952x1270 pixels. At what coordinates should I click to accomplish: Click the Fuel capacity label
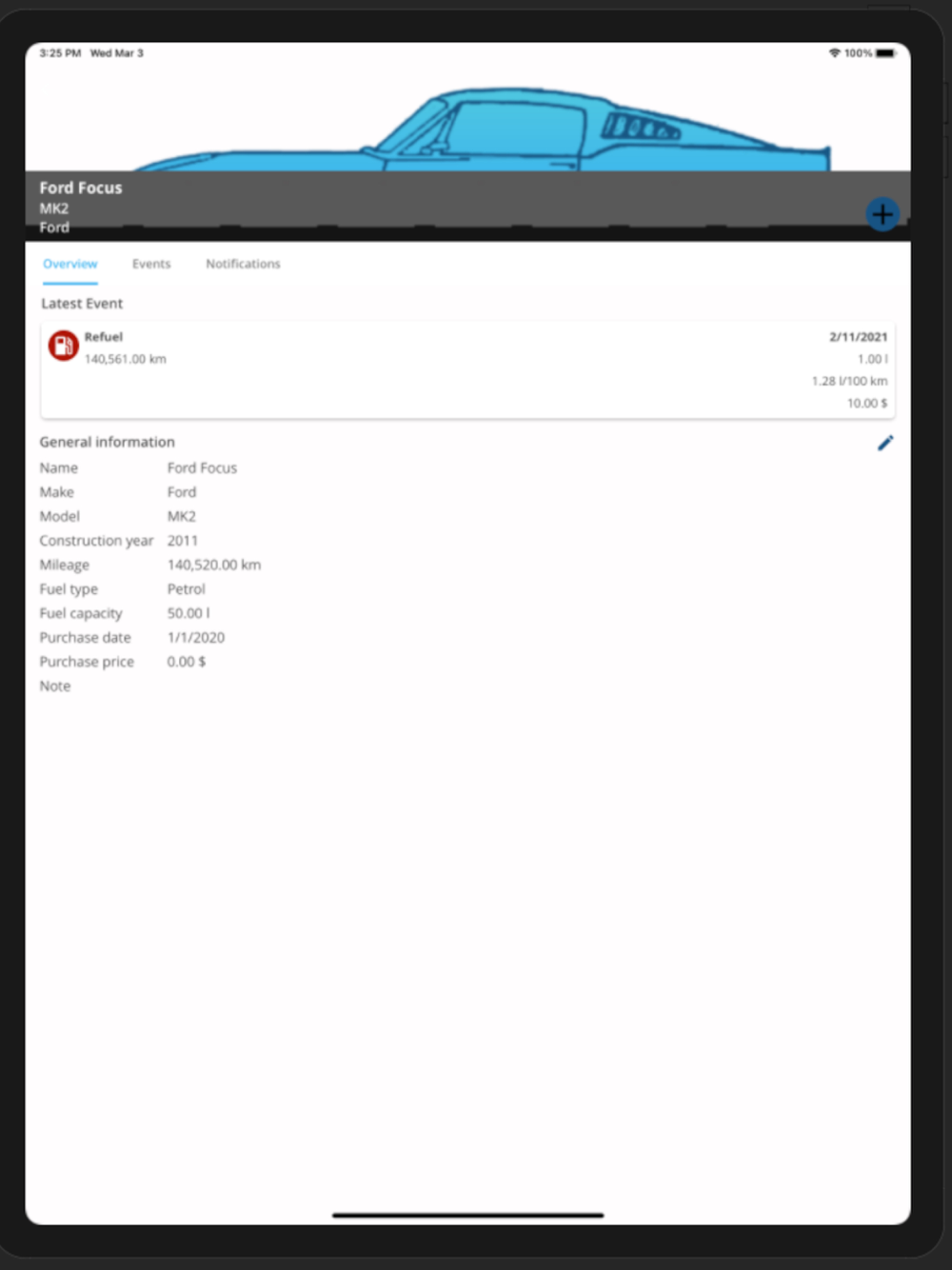pos(81,613)
